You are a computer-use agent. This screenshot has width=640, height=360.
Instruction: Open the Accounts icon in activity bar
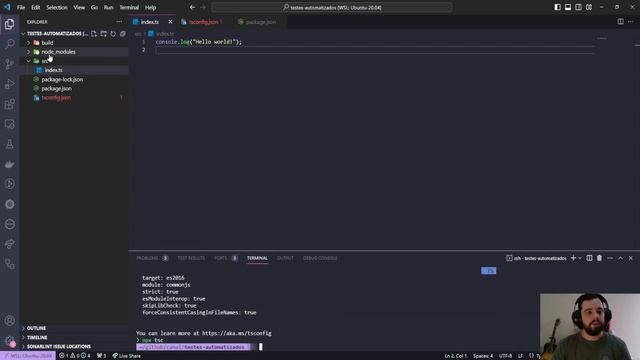(9, 321)
